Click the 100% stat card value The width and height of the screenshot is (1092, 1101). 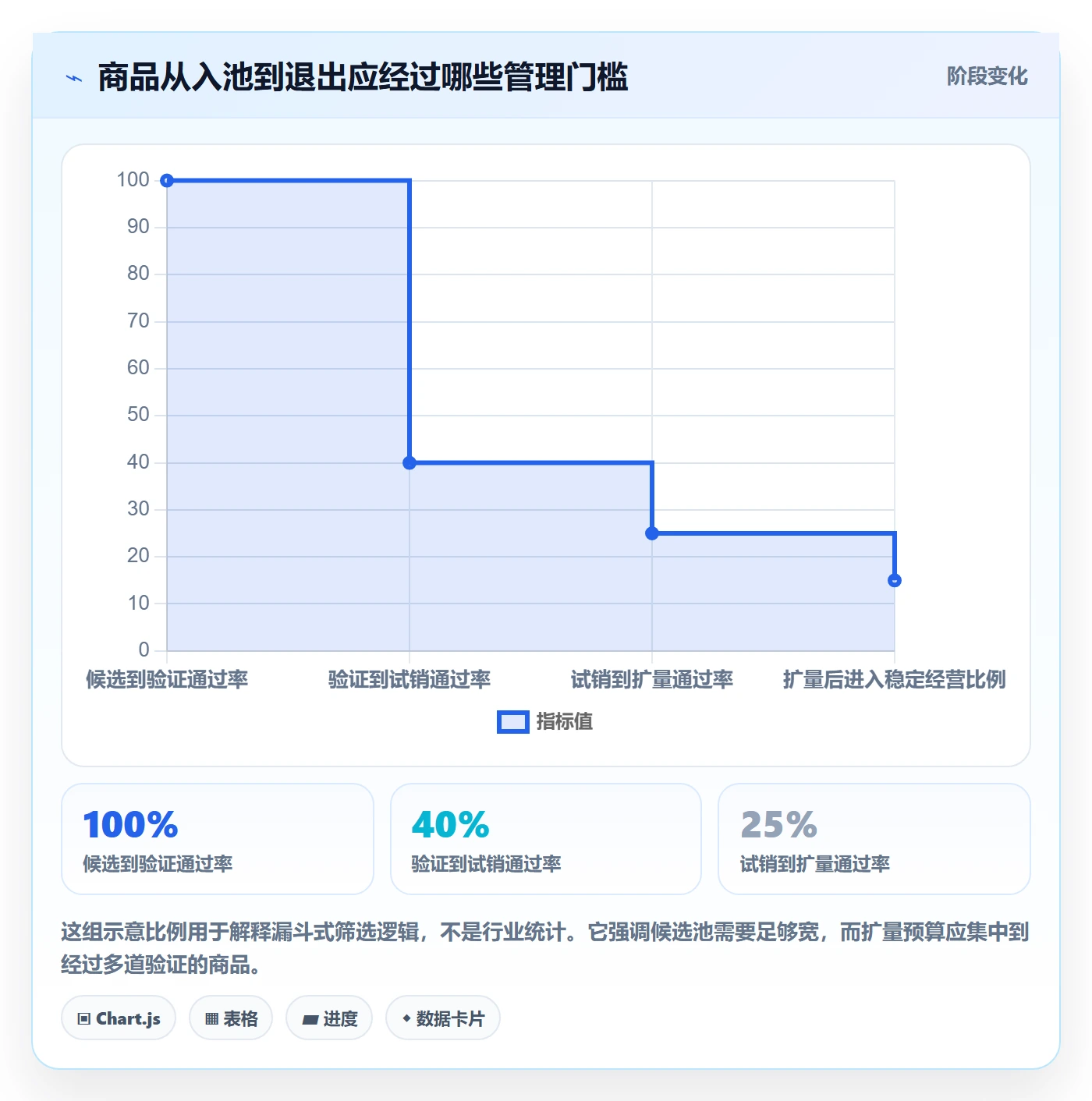tap(130, 824)
